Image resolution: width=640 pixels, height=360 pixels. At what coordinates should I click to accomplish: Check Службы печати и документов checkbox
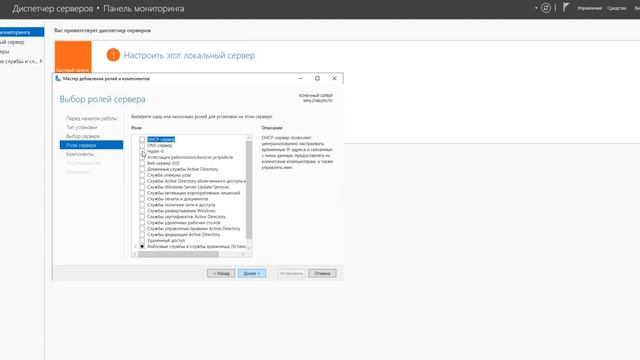click(x=142, y=199)
